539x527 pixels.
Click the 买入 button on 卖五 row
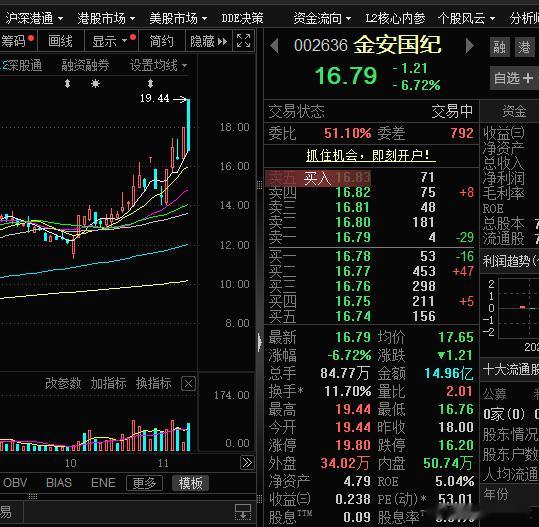tap(317, 178)
